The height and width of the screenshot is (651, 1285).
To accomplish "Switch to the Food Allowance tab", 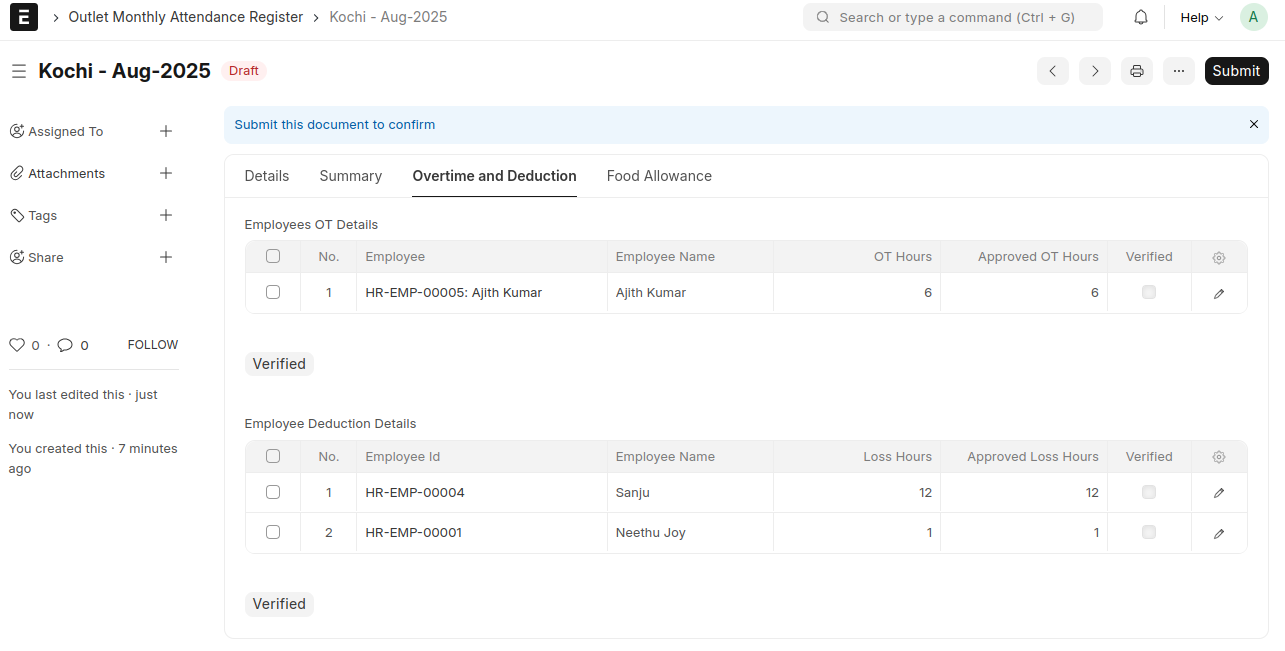I will coord(659,176).
